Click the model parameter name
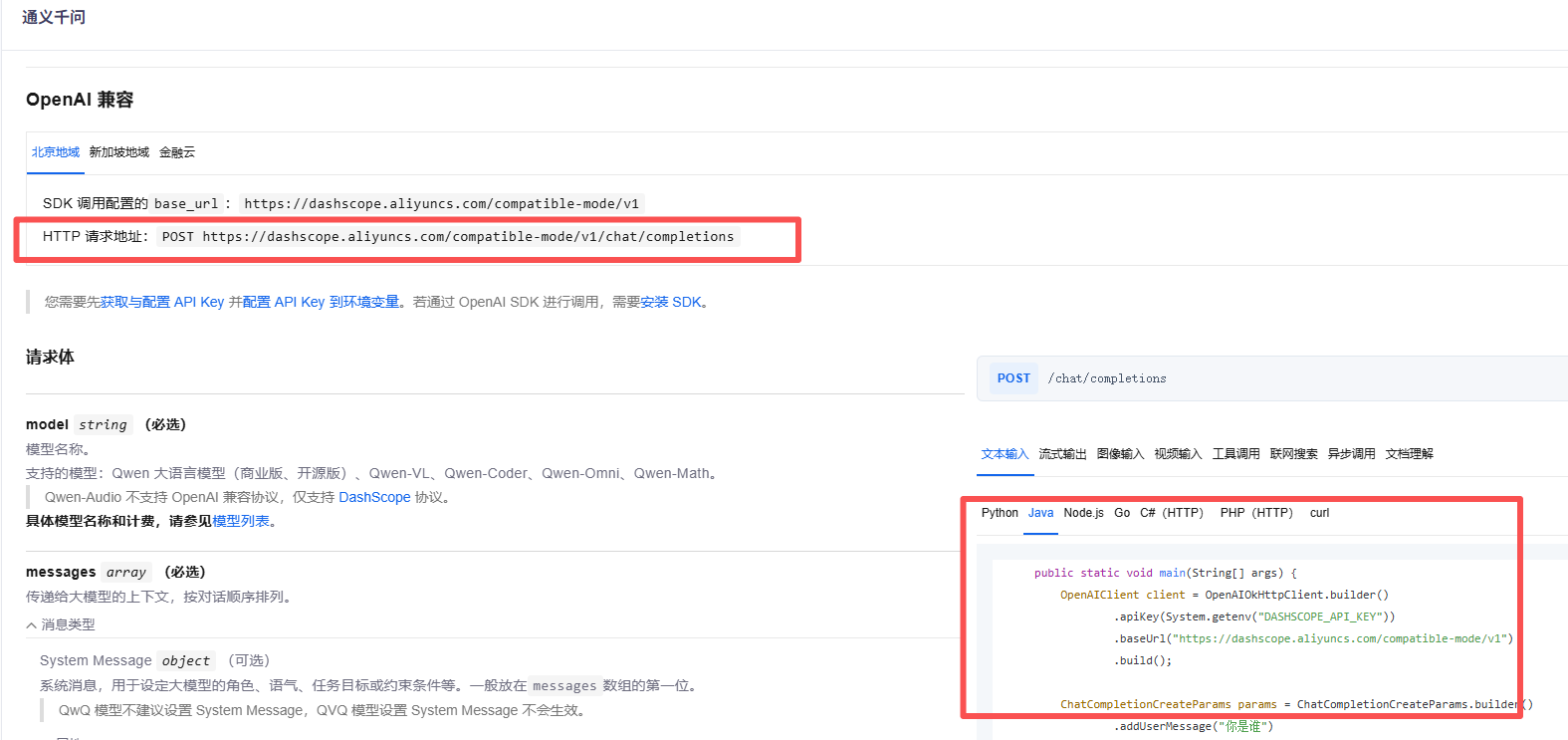This screenshot has height=740, width=1568. pos(47,424)
